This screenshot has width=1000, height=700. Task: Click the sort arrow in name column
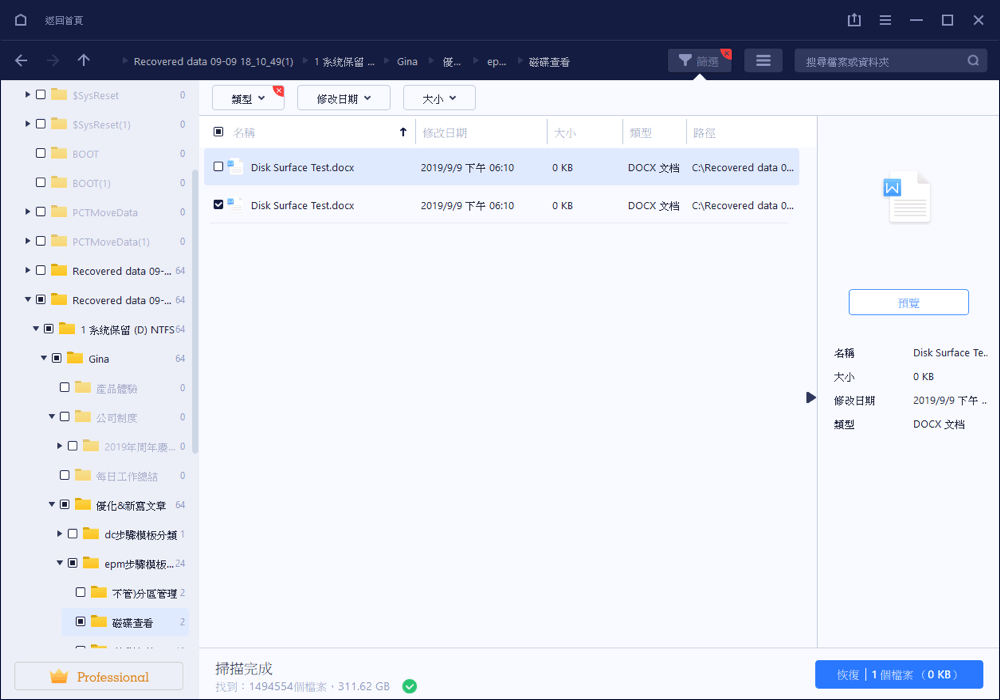point(403,132)
